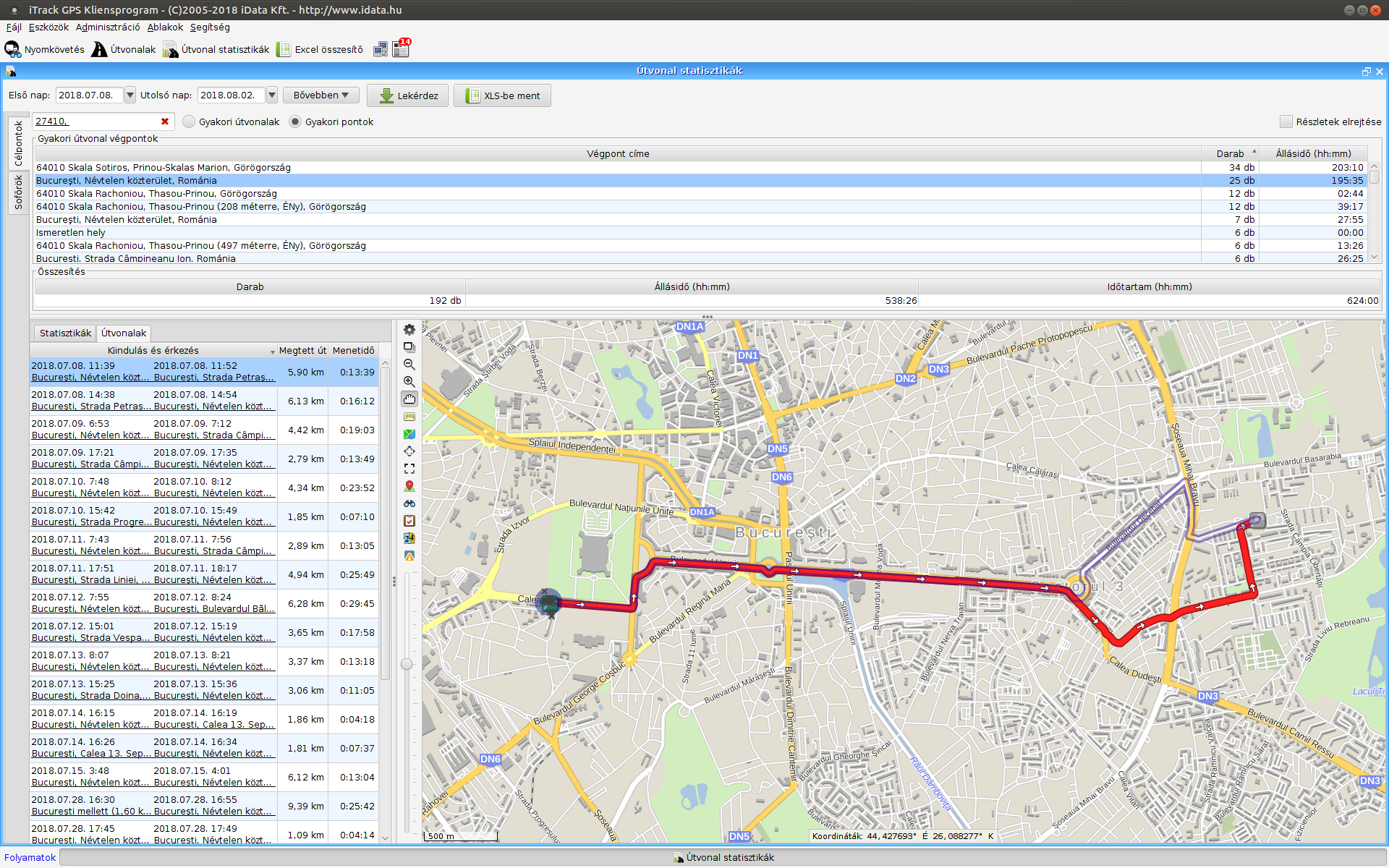
Task: Open the Eszközök menu
Action: coord(48,27)
